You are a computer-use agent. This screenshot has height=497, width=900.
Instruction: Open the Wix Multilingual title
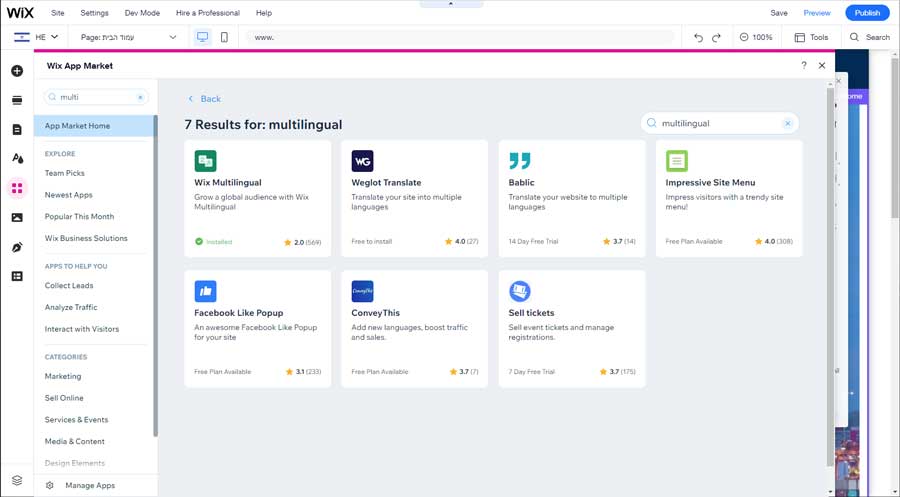[228, 183]
